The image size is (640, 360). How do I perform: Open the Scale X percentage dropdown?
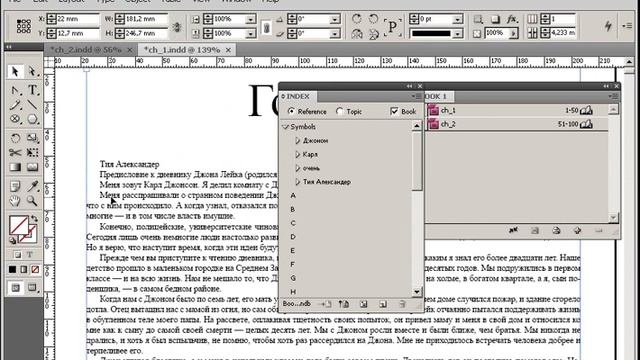250,19
